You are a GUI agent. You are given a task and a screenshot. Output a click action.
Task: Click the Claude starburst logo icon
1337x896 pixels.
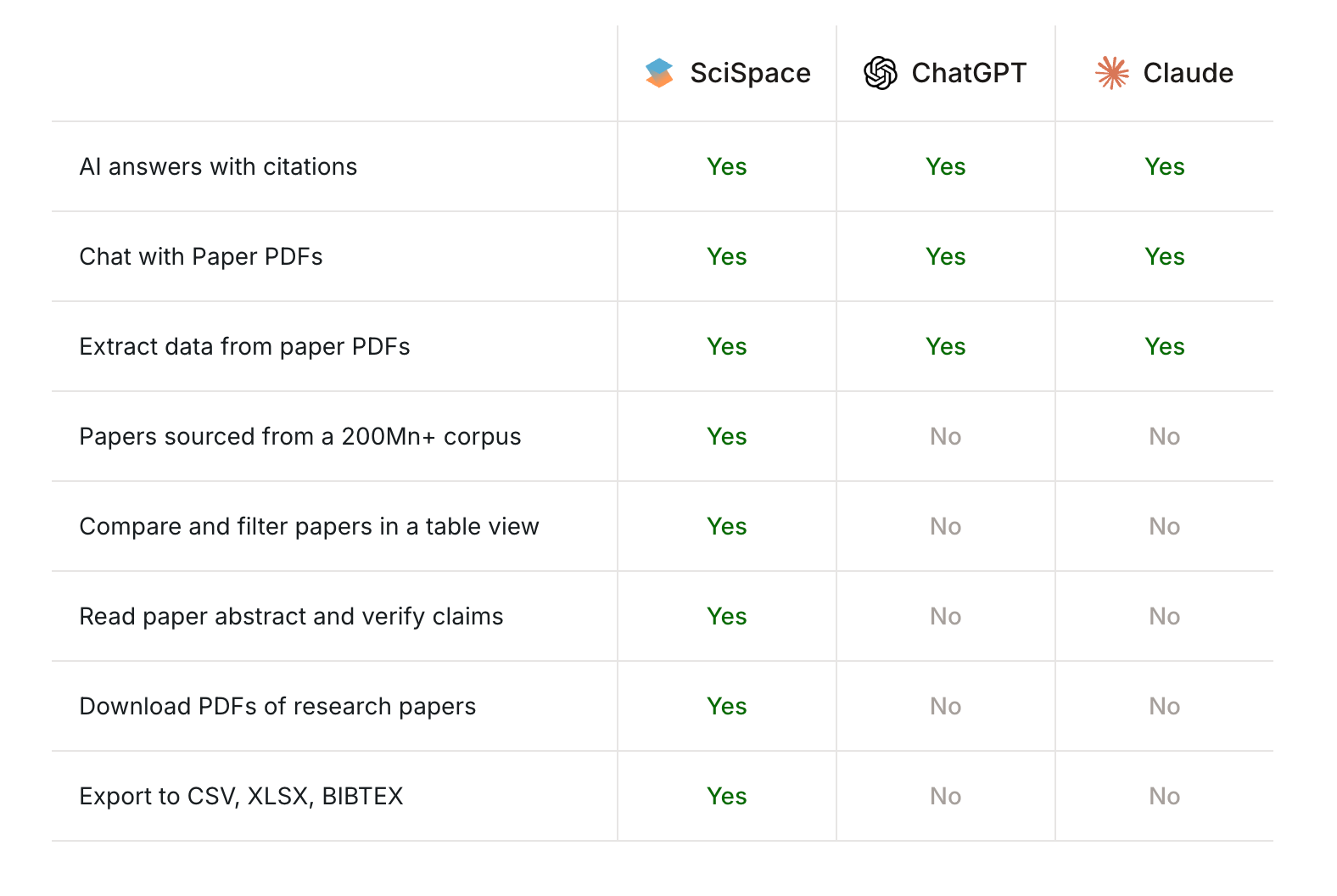pos(1112,73)
